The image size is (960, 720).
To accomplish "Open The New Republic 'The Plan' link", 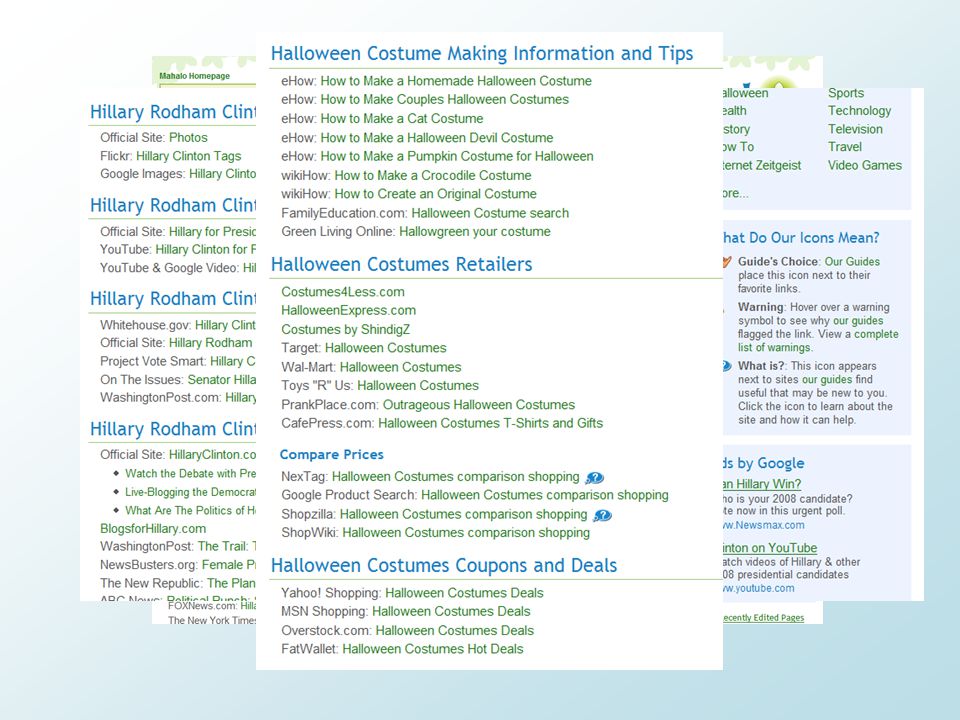I will click(x=231, y=583).
